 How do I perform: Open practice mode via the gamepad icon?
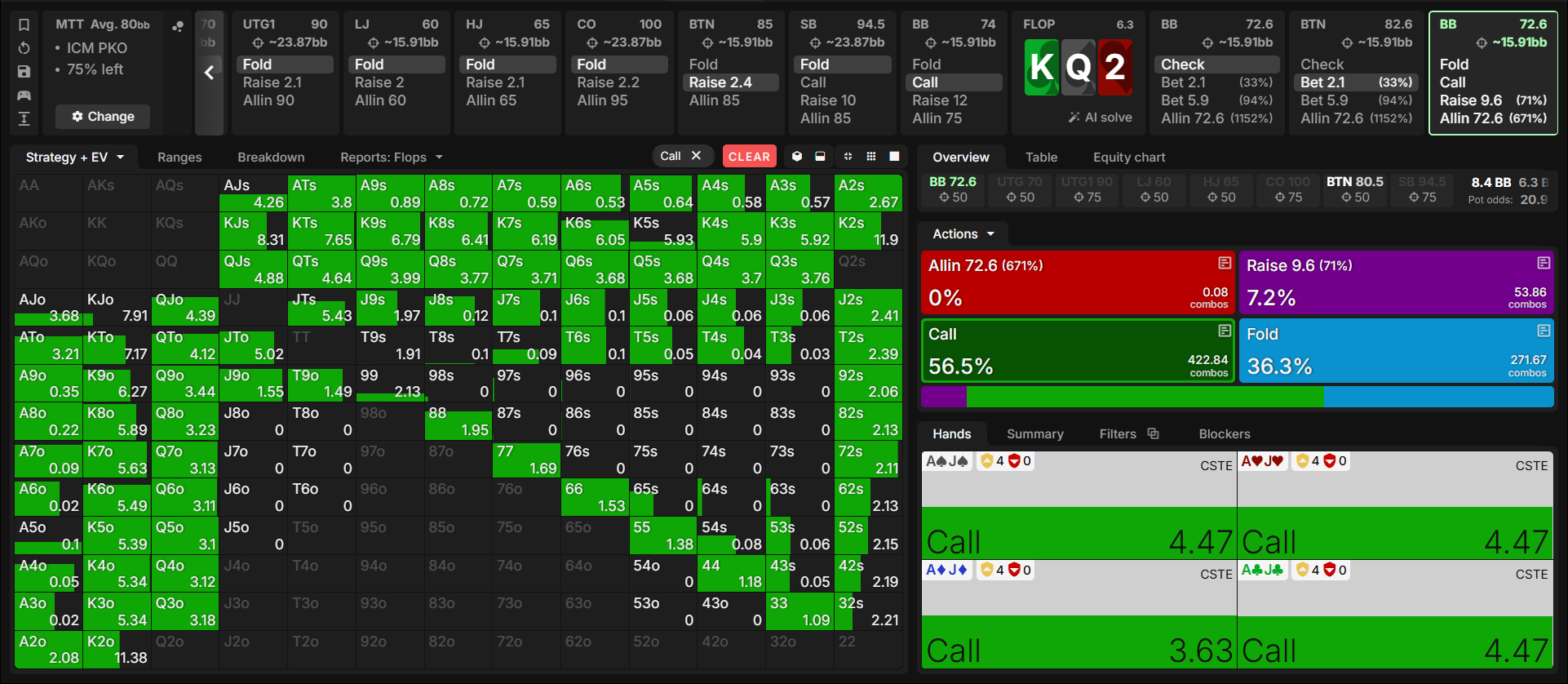[x=24, y=95]
